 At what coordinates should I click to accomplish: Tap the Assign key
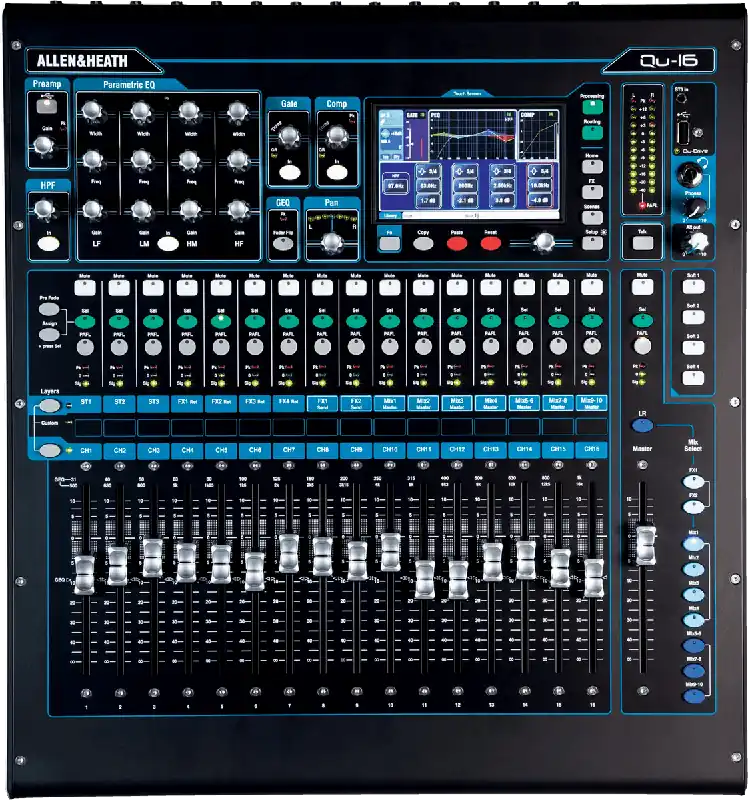tap(49, 334)
